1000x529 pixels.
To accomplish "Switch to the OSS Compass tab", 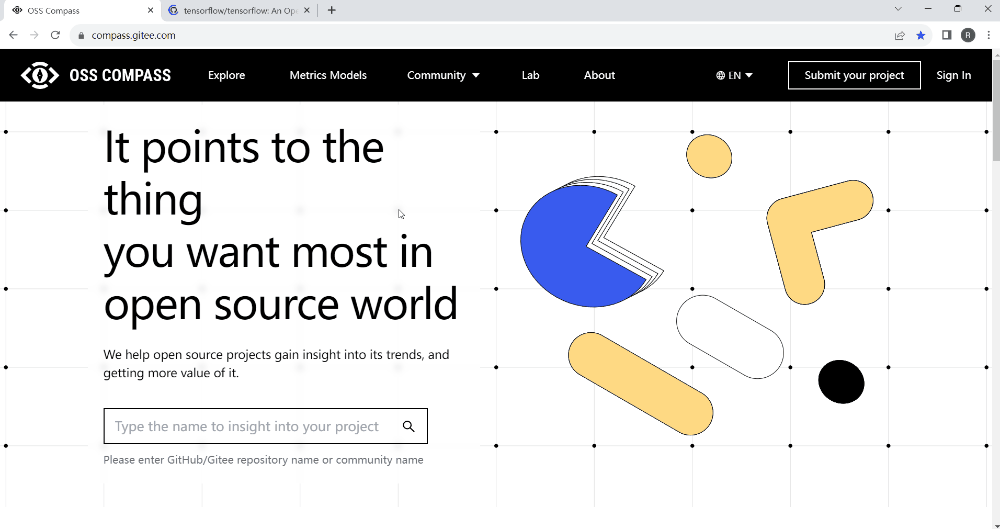I will pos(82,10).
